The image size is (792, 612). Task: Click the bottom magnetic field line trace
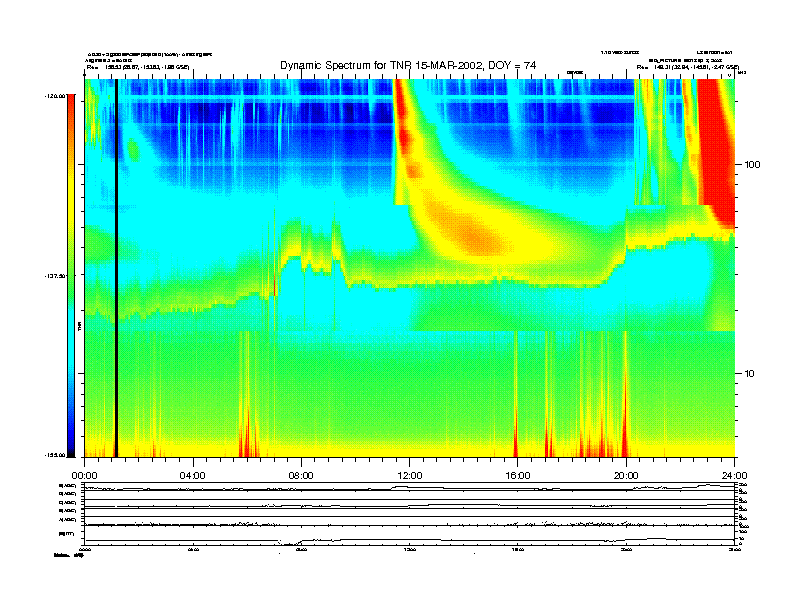tap(409, 540)
